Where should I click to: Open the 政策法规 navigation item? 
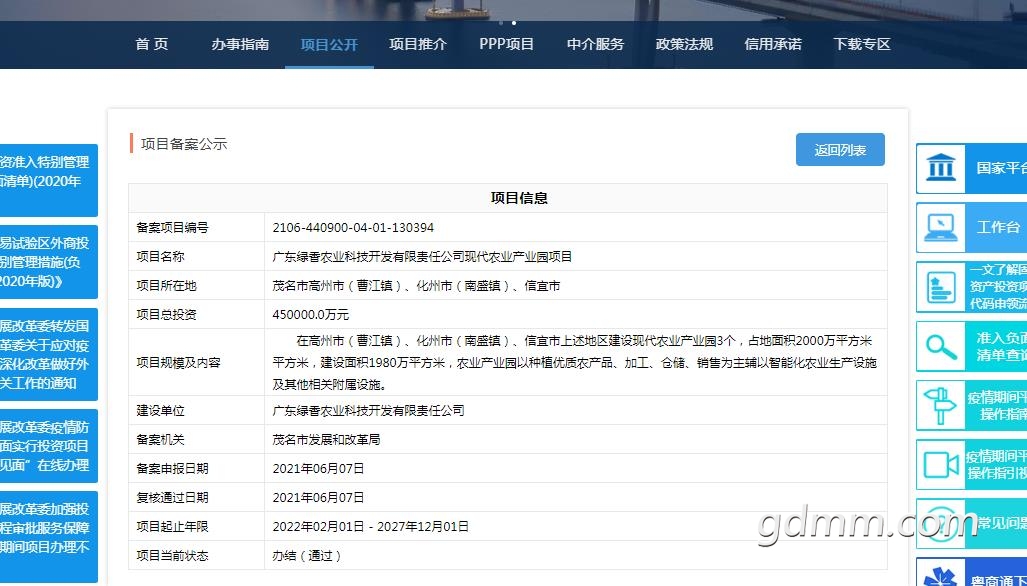(x=685, y=44)
